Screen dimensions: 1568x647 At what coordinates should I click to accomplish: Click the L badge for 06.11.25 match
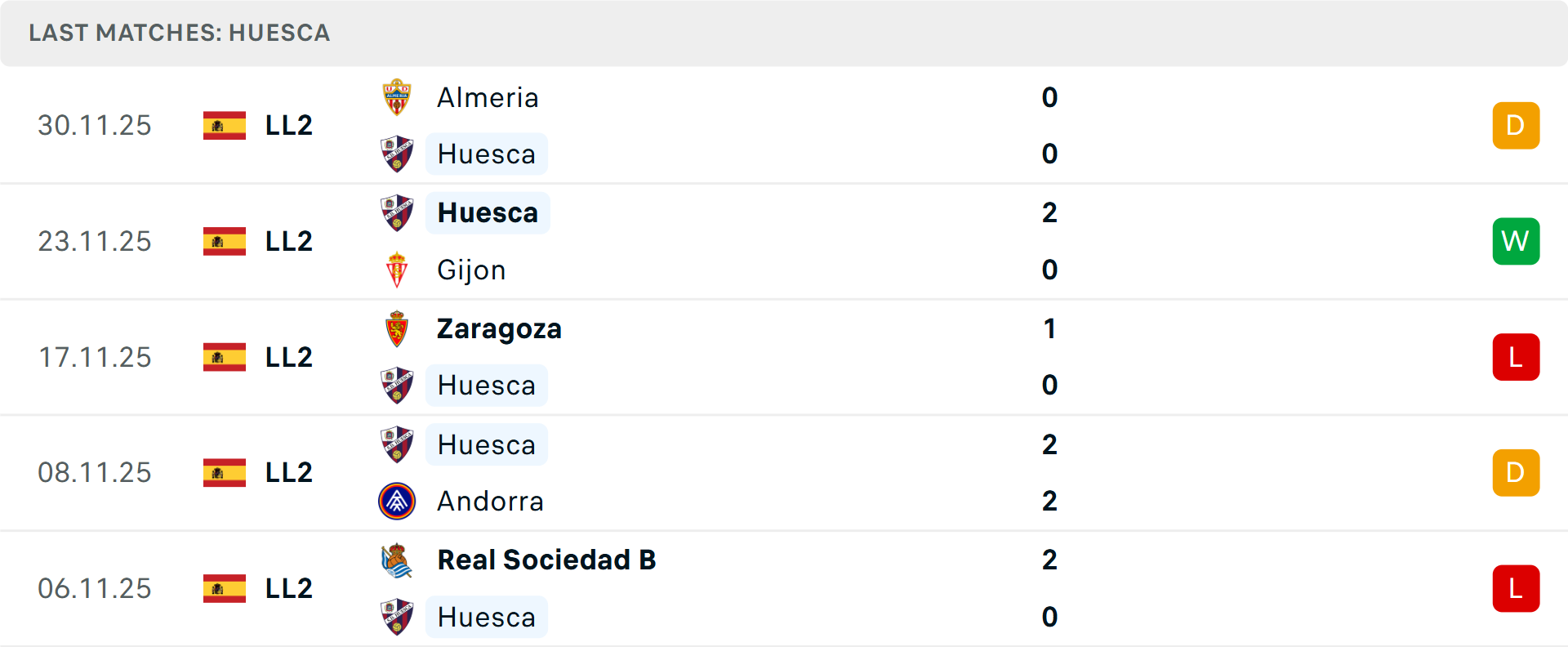(x=1516, y=588)
